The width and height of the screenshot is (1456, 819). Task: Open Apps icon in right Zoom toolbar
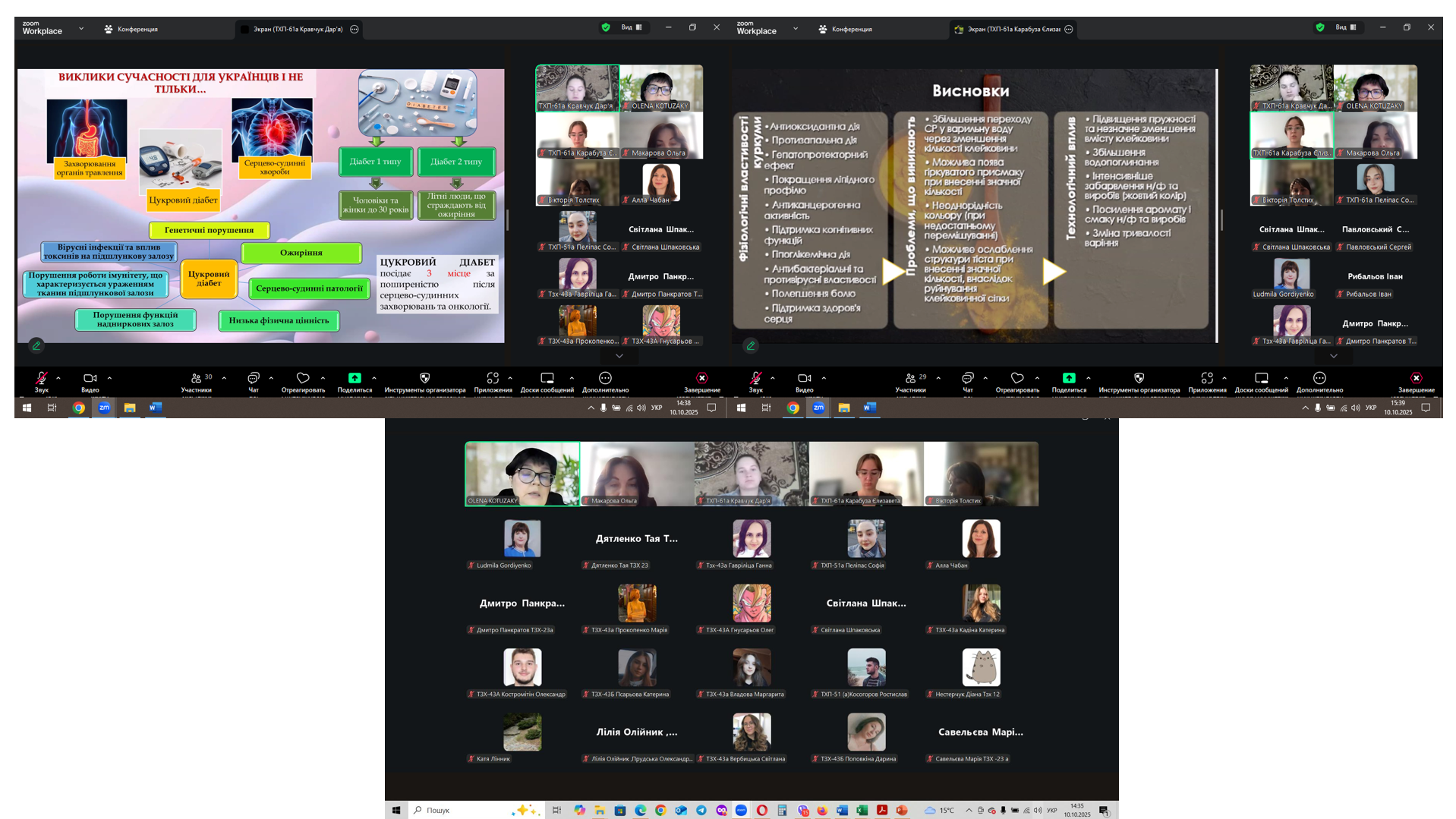(1207, 378)
